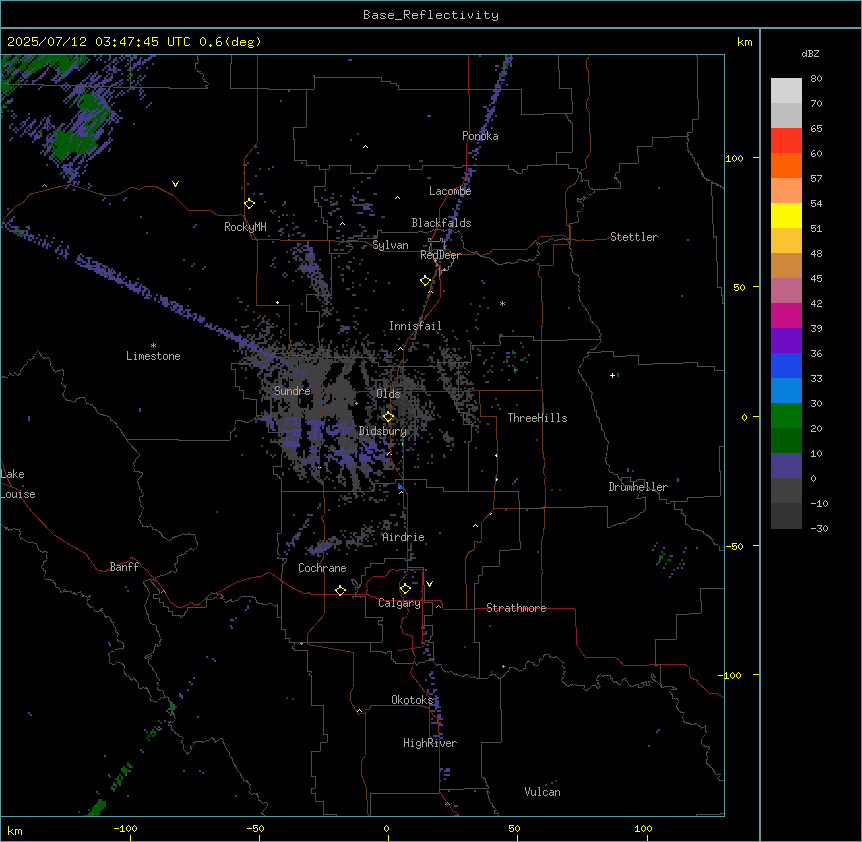Select the purple 36-39 dBZ legend swatch

click(786, 341)
